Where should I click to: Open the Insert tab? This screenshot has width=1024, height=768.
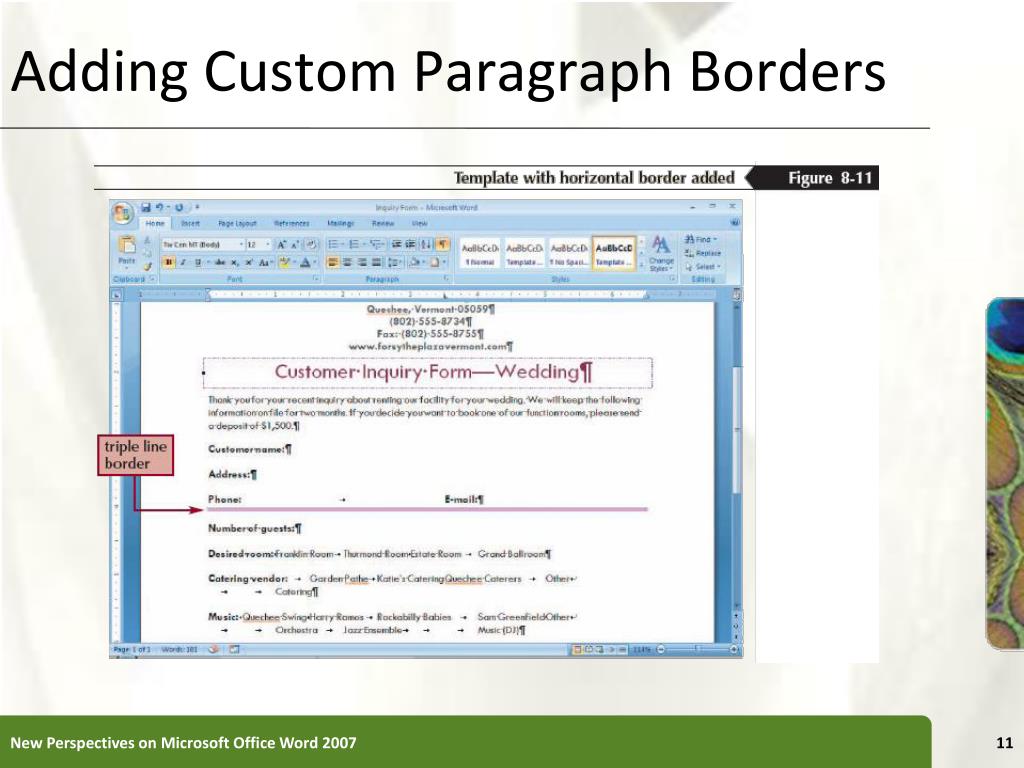190,223
